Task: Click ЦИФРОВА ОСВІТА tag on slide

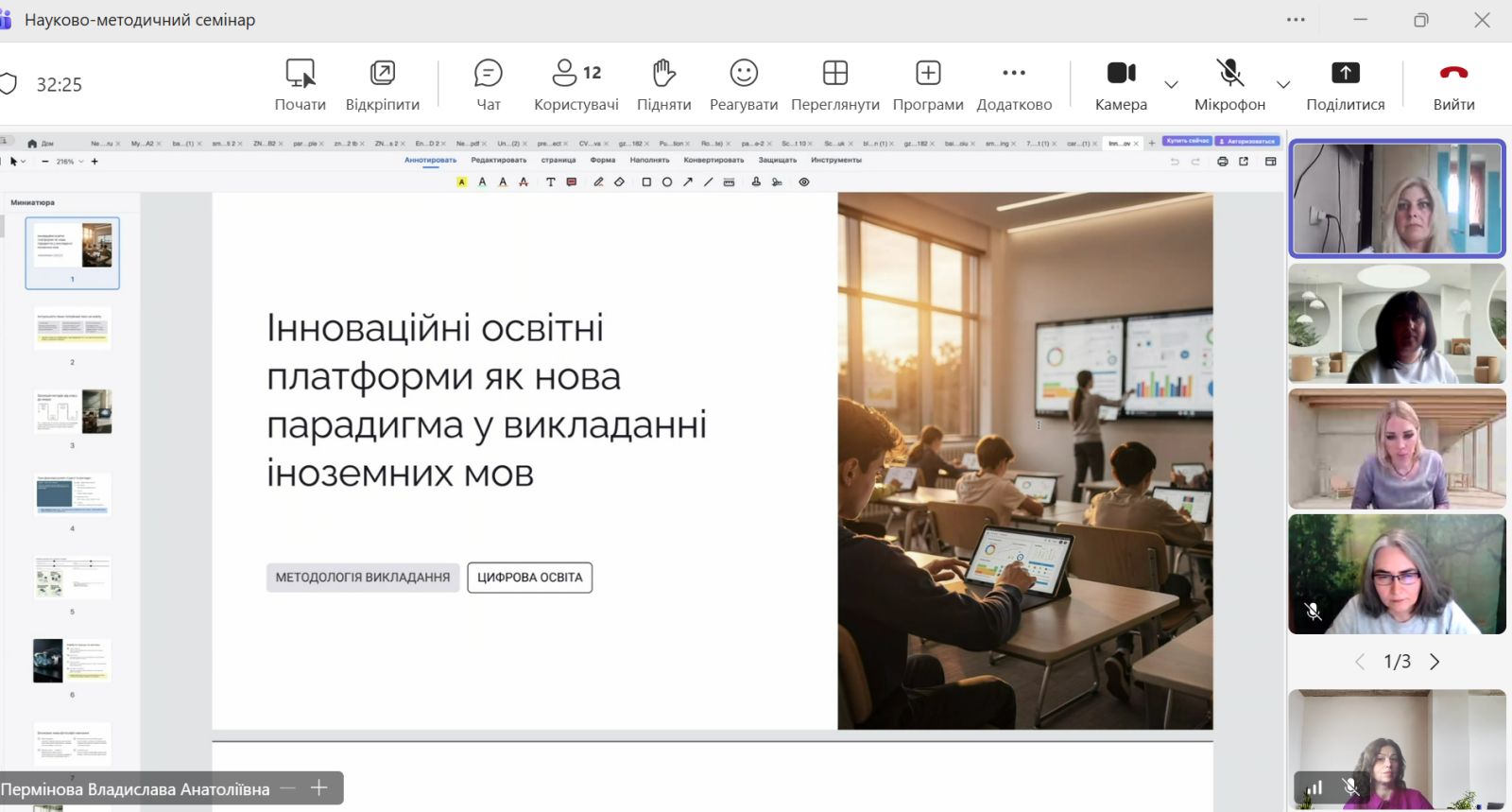Action: click(530, 578)
